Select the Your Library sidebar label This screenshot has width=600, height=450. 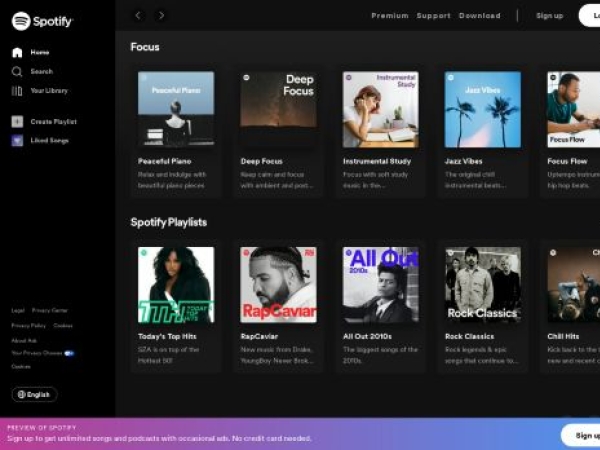[49, 91]
